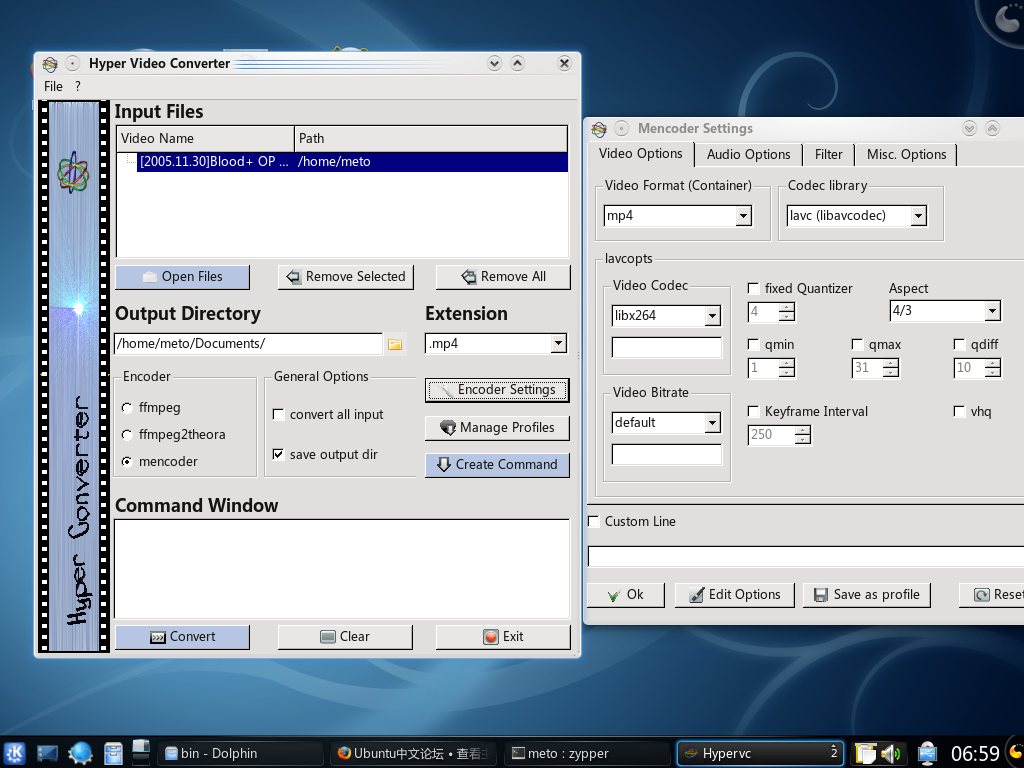This screenshot has width=1024, height=768.
Task: Click Hyper Video Converter title bar app icon
Action: tap(50, 63)
